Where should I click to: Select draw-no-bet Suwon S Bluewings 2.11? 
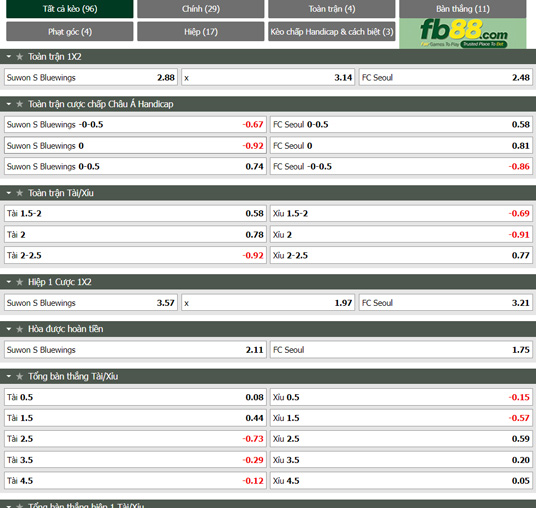135,350
